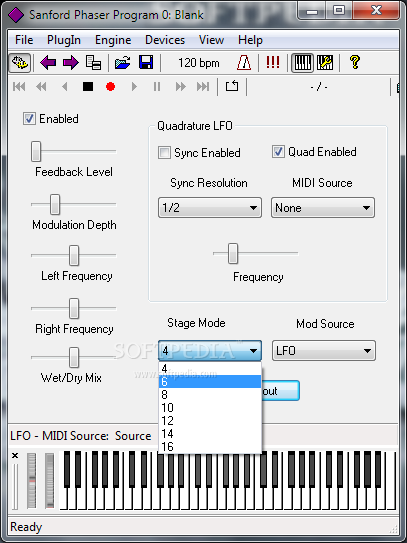Minimize the Sanford Phaser window

[312, 11]
